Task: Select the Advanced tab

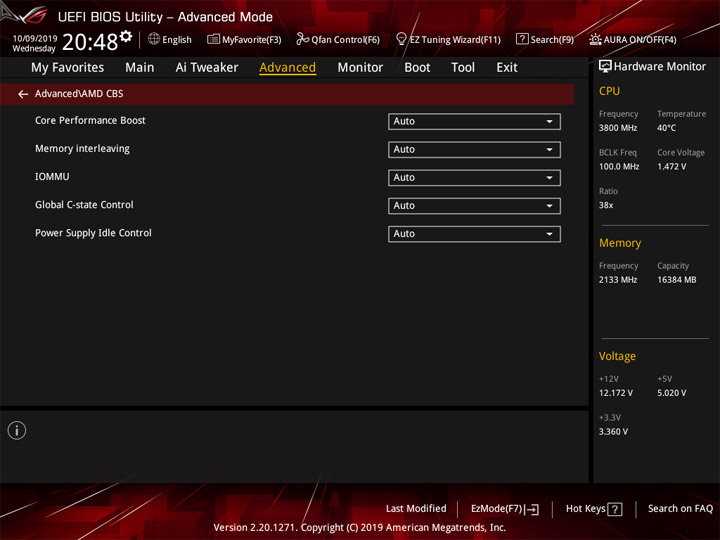Action: coord(287,68)
